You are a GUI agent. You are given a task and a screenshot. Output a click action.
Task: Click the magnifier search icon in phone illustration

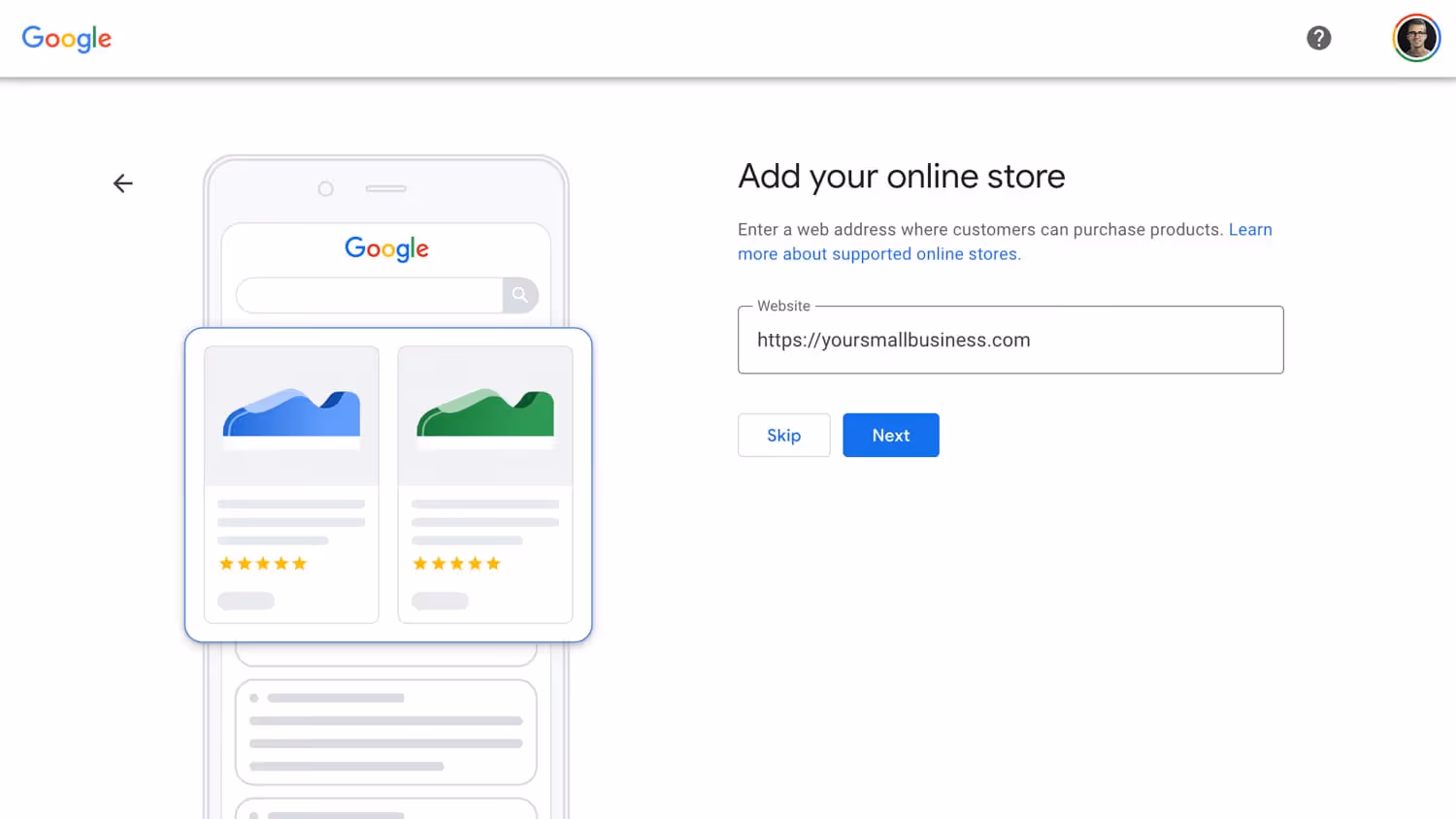coord(520,295)
